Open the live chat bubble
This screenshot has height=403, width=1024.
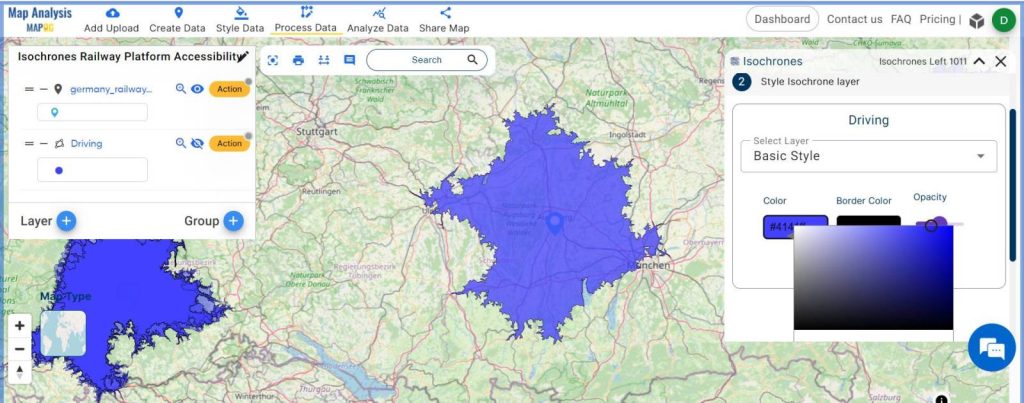[991, 347]
